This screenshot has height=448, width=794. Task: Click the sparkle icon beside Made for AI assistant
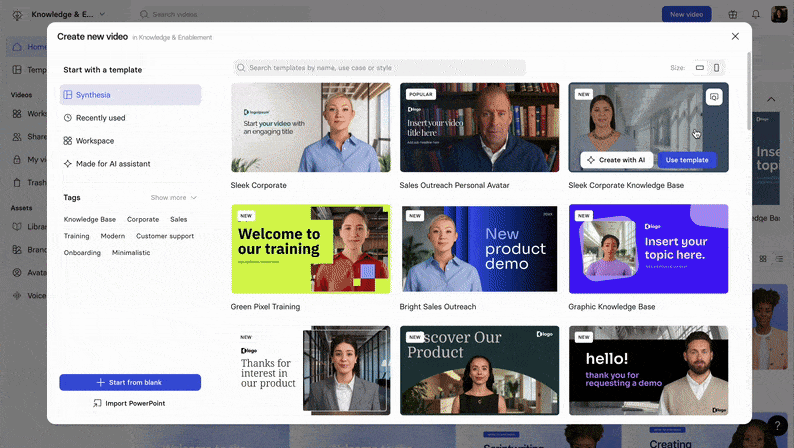(x=67, y=164)
